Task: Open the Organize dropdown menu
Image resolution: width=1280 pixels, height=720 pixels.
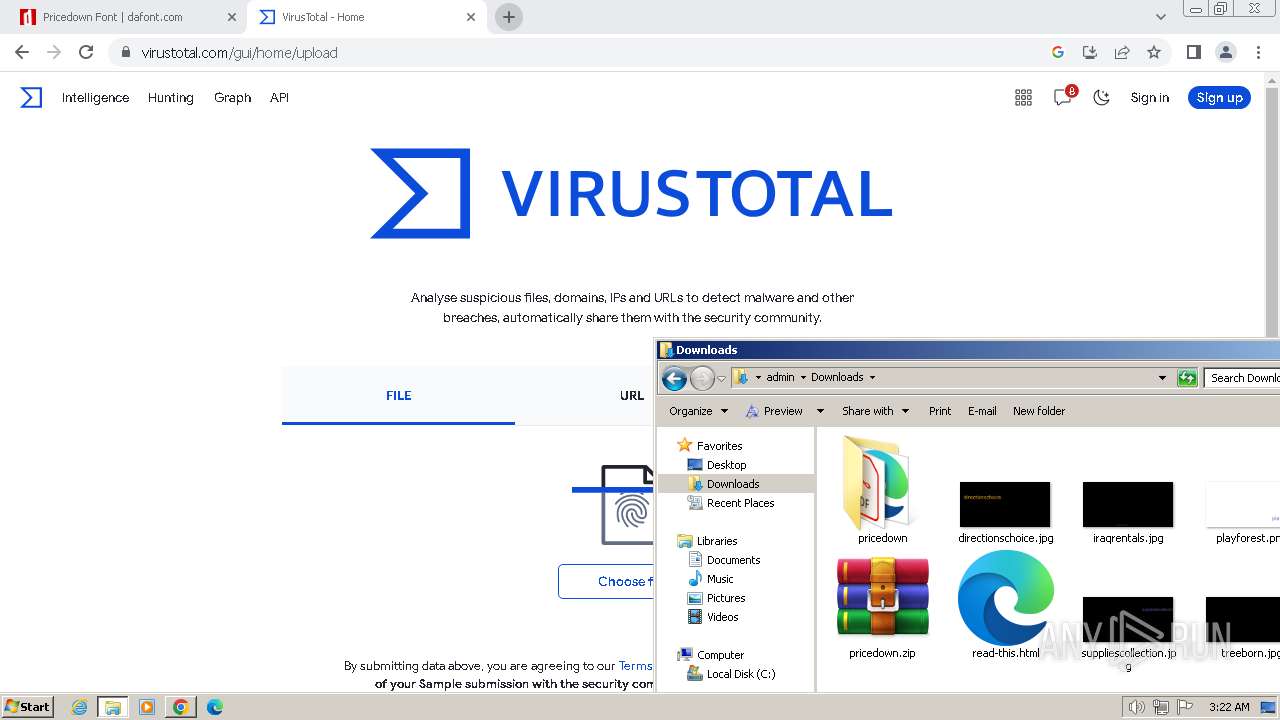Action: [699, 411]
